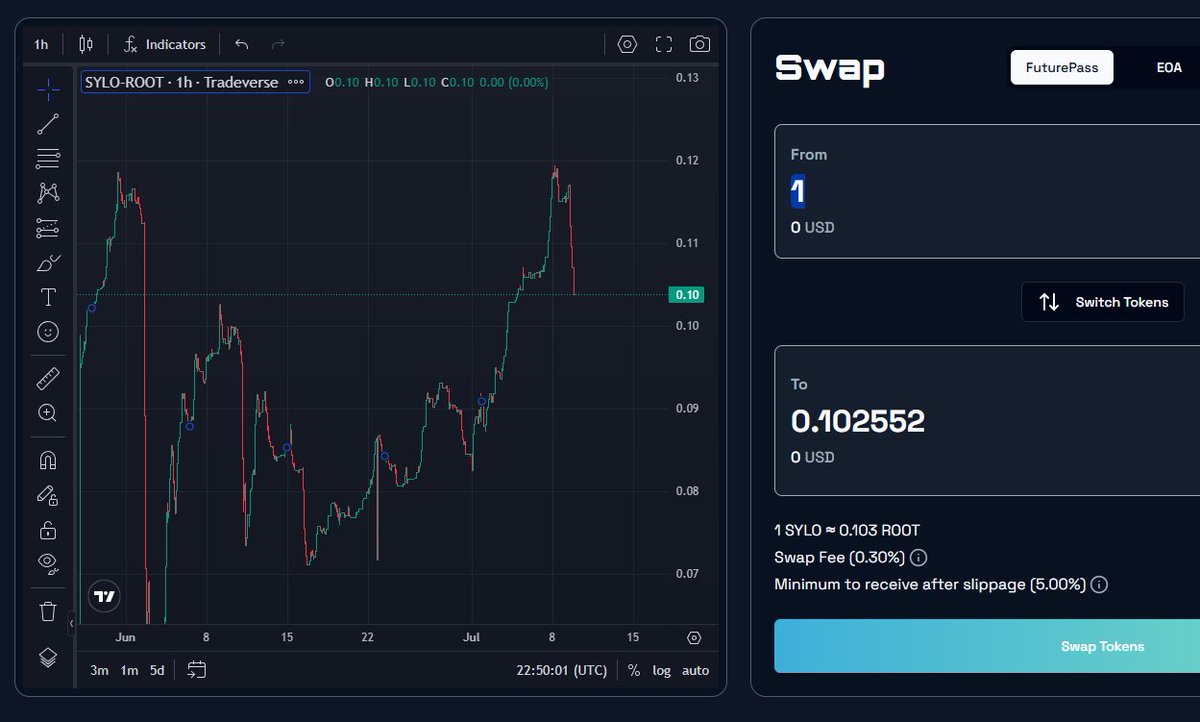Screen dimensions: 1200x722
Task: Open the Fibonacci retracement tools
Action: pos(47,158)
